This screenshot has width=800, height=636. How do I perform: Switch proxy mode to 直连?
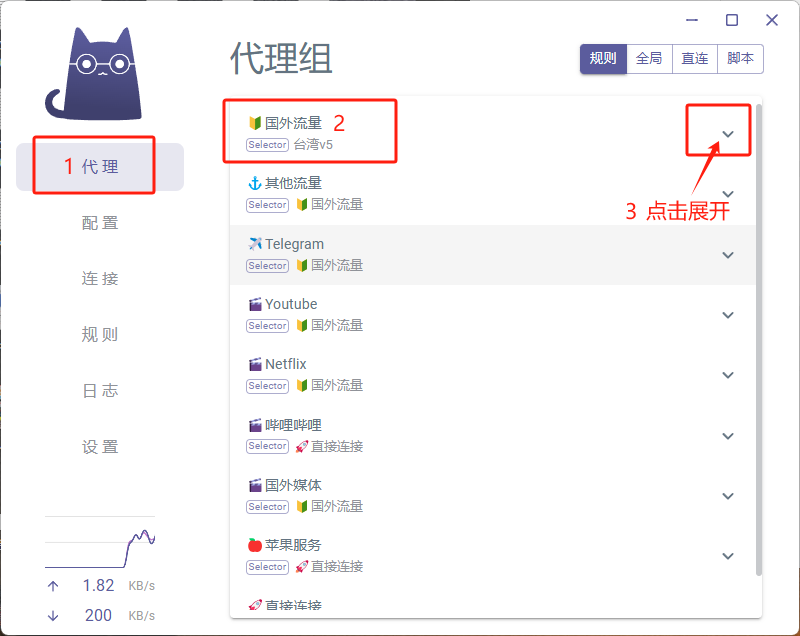click(695, 59)
